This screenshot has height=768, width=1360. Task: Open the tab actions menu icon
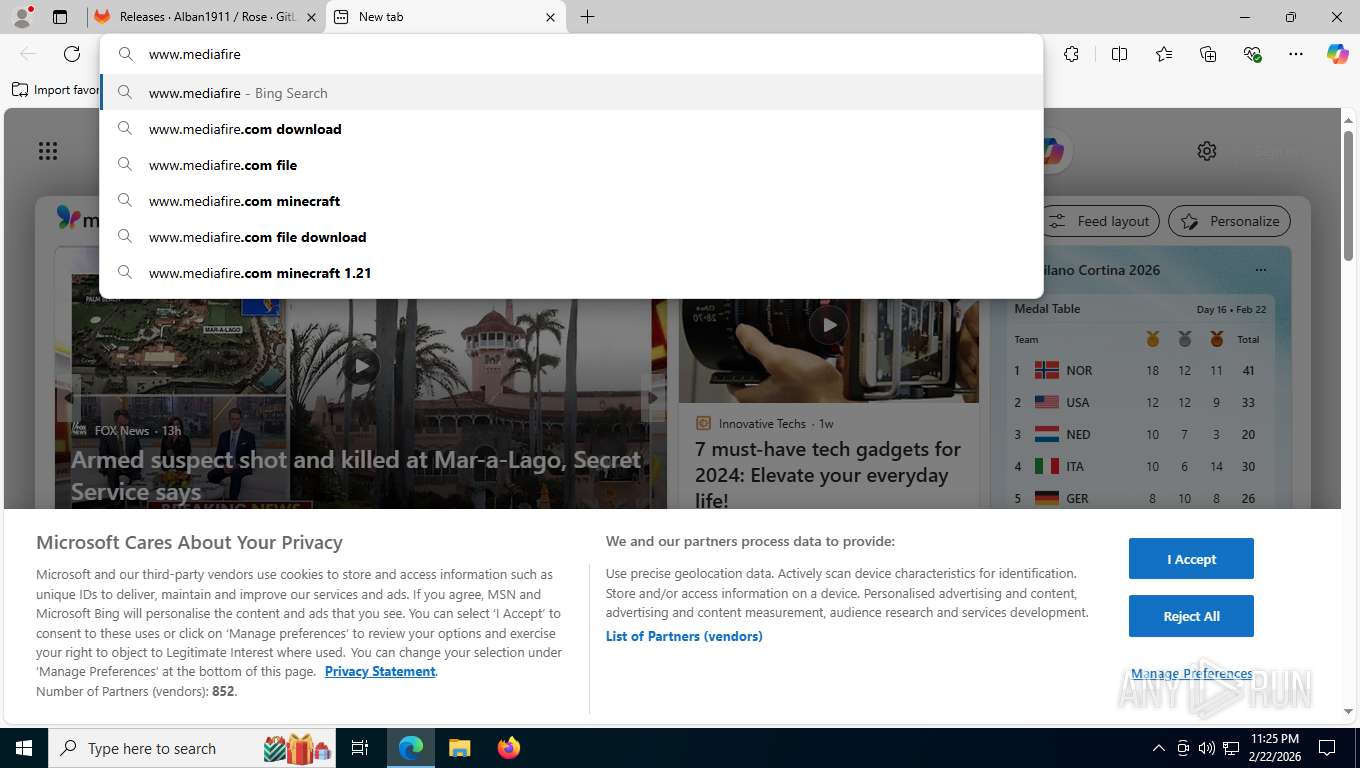point(60,17)
